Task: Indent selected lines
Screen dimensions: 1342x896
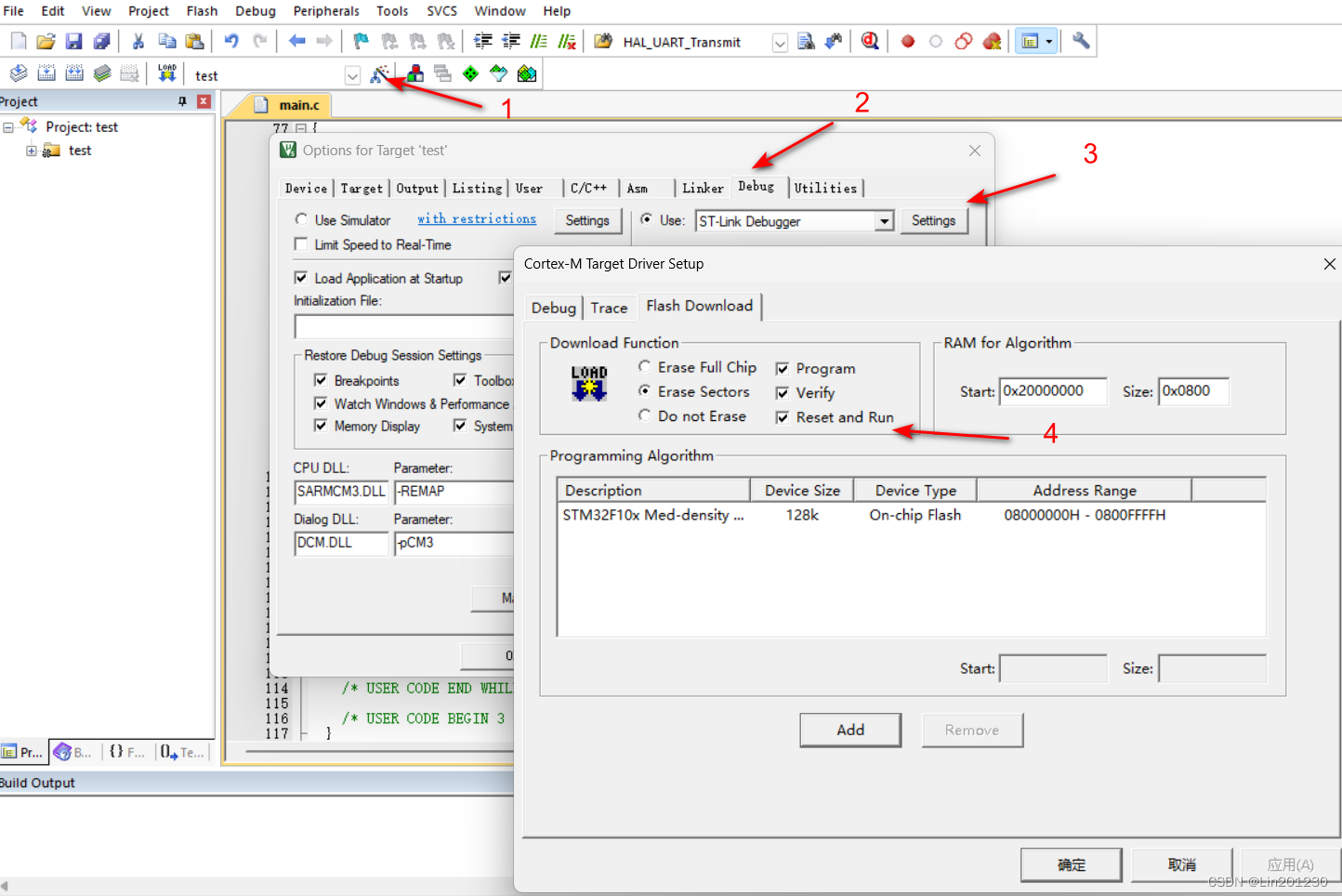Action: [483, 41]
